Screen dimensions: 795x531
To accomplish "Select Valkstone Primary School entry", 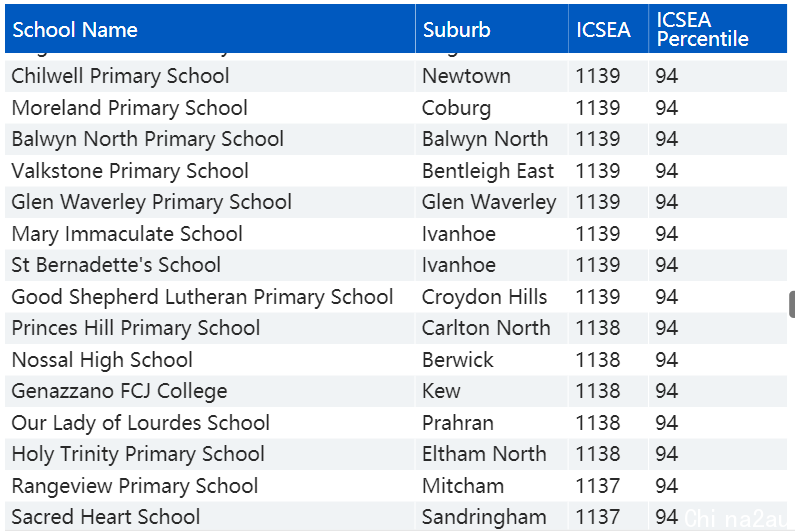I will point(130,171).
